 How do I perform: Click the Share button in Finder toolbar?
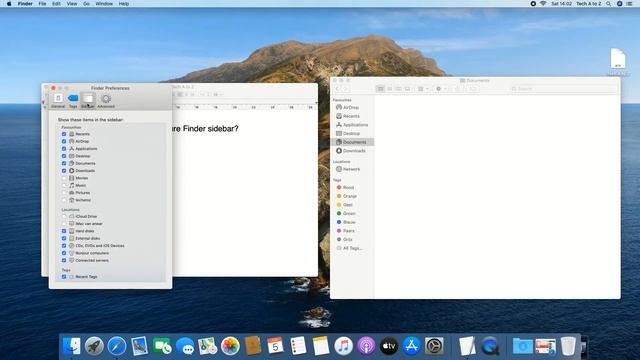[457, 89]
